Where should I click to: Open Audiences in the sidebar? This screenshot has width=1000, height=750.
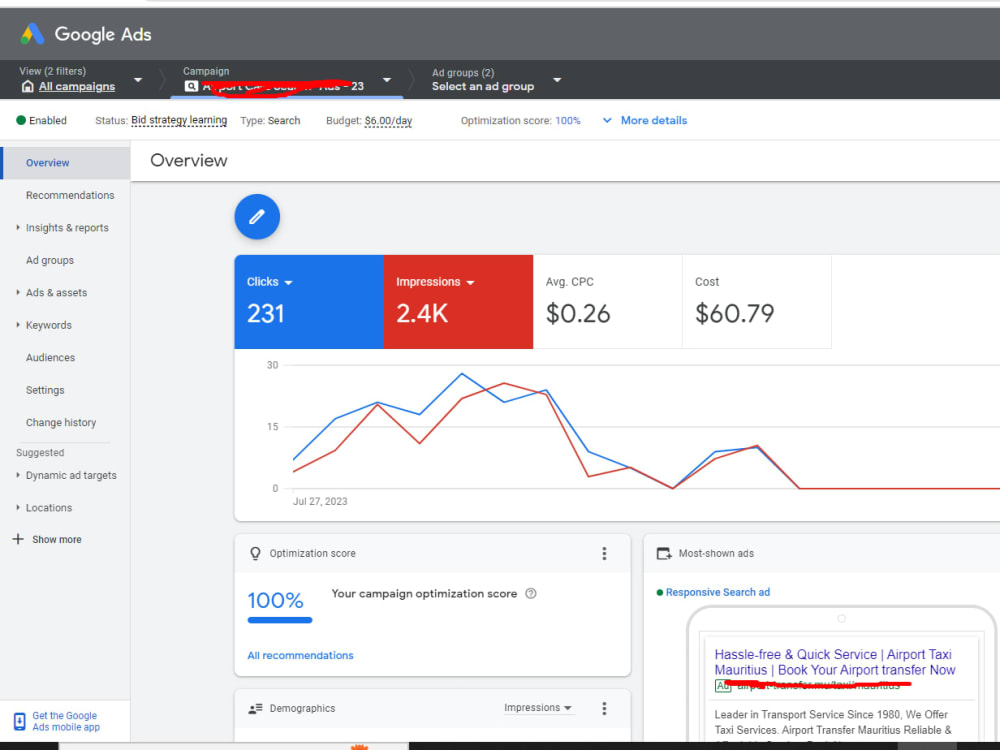(50, 358)
